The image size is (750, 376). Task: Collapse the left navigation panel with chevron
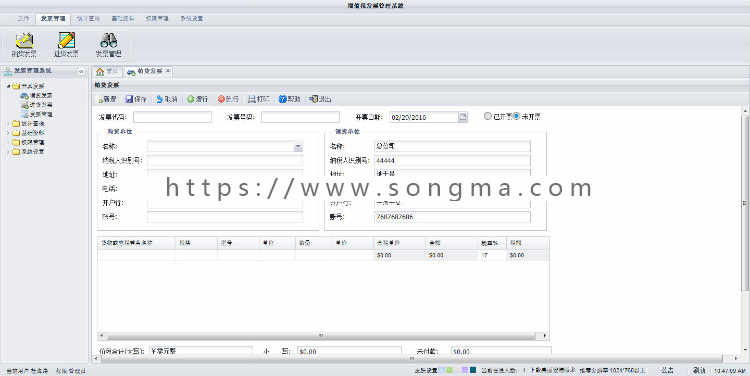coord(81,71)
